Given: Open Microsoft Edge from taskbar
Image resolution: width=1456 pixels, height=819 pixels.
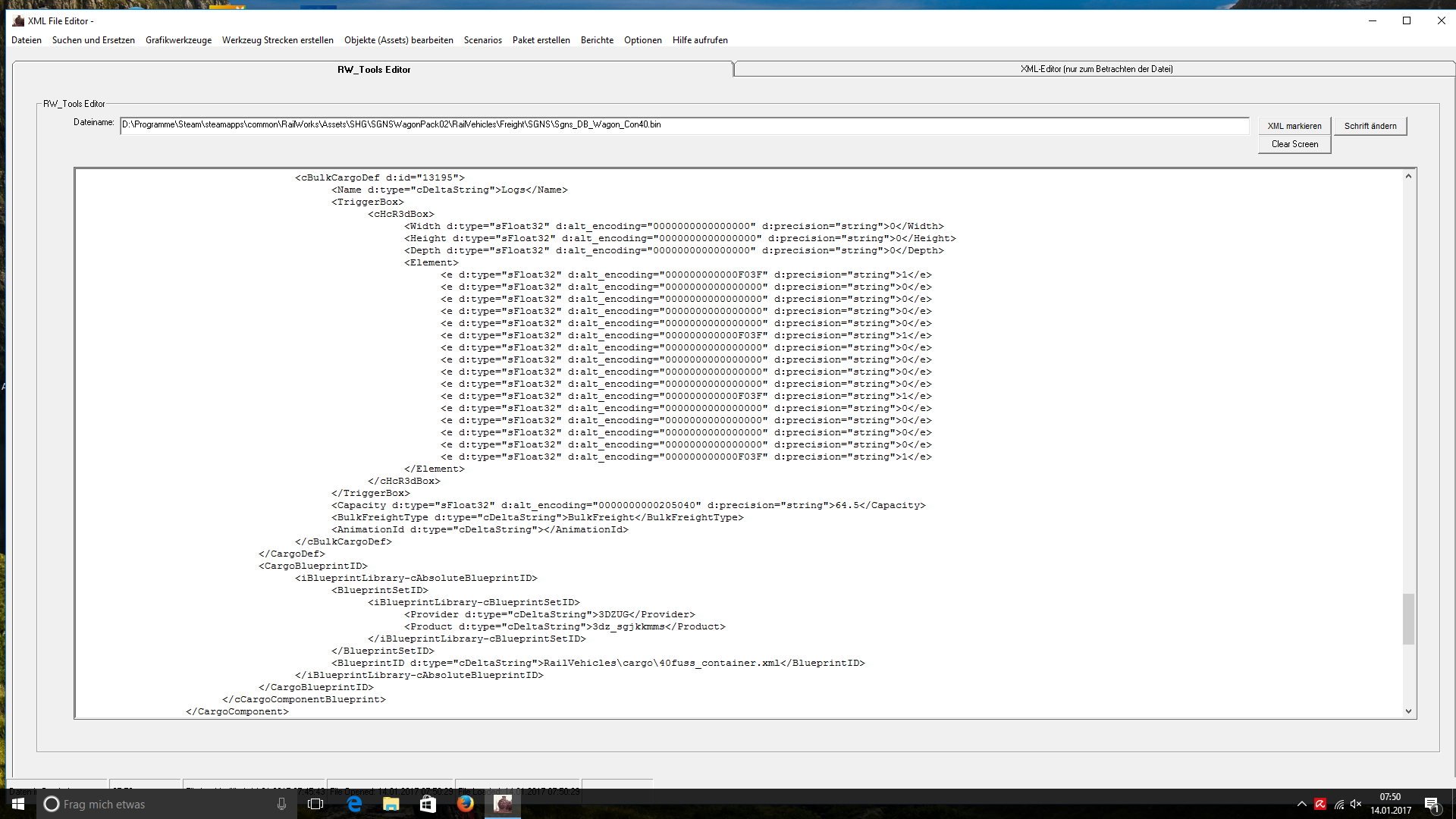Looking at the screenshot, I should click(354, 804).
